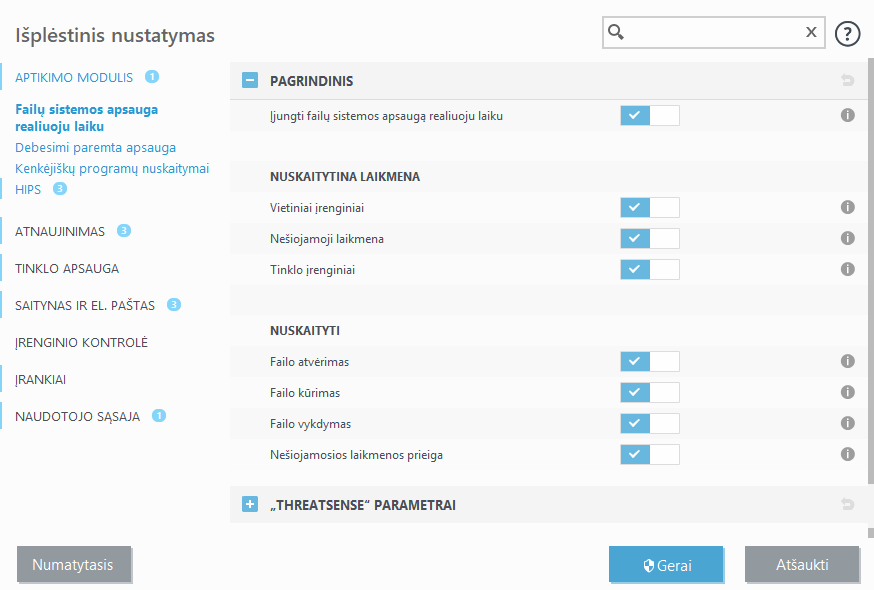Clear the search field with the X icon

click(x=811, y=32)
